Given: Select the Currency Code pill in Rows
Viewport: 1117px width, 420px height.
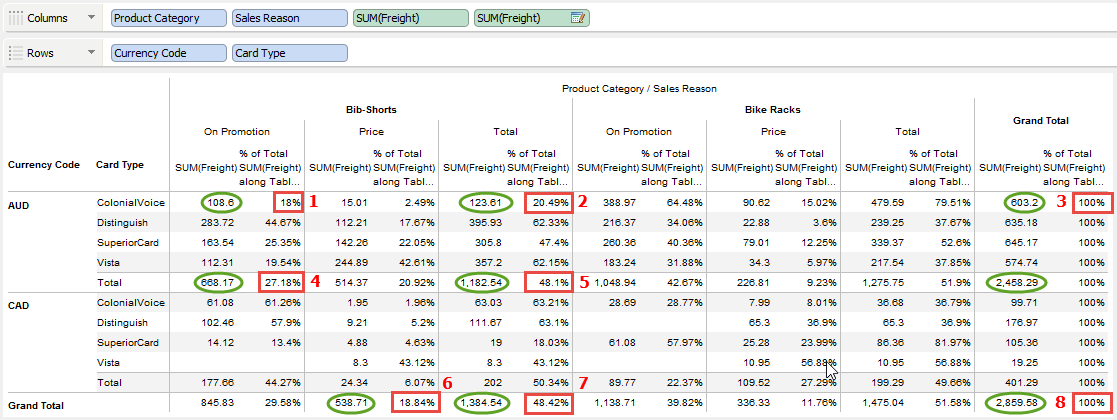Looking at the screenshot, I should (x=168, y=53).
